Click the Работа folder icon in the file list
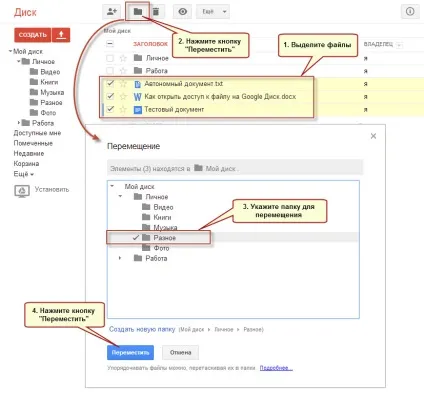 coord(138,70)
